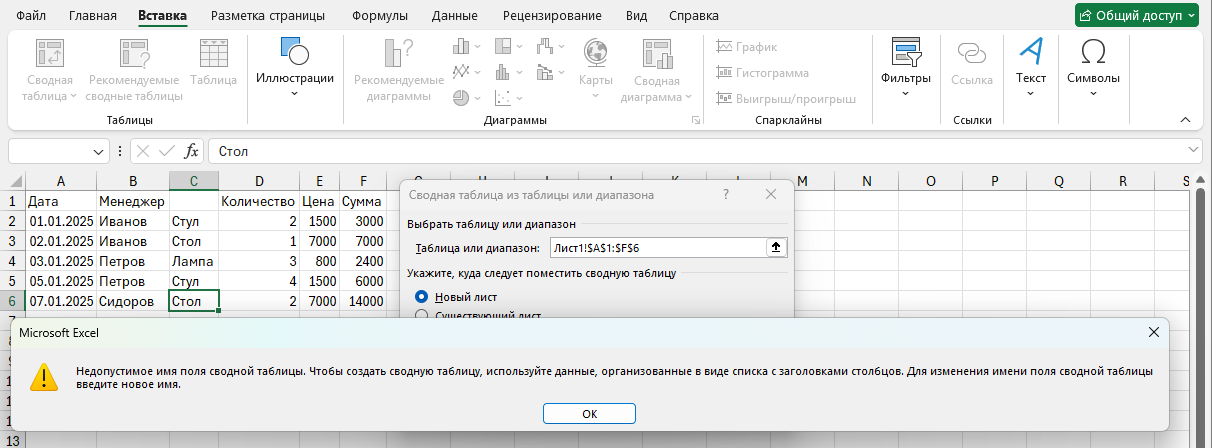The image size is (1212, 448).
Task: Click Рекомендуемые диаграммы icon
Action: (x=398, y=70)
